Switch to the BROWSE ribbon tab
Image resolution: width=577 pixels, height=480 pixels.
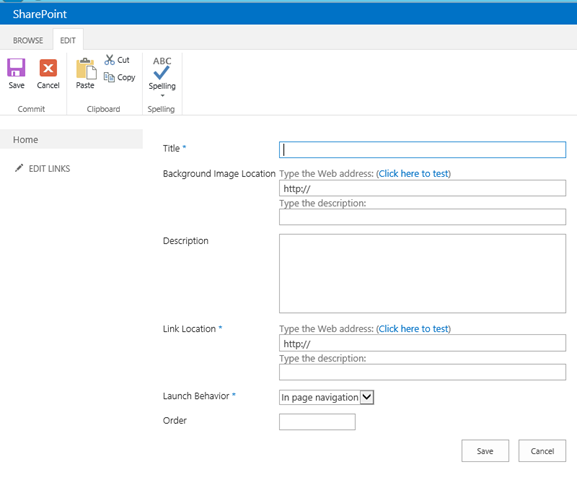pyautogui.click(x=28, y=40)
